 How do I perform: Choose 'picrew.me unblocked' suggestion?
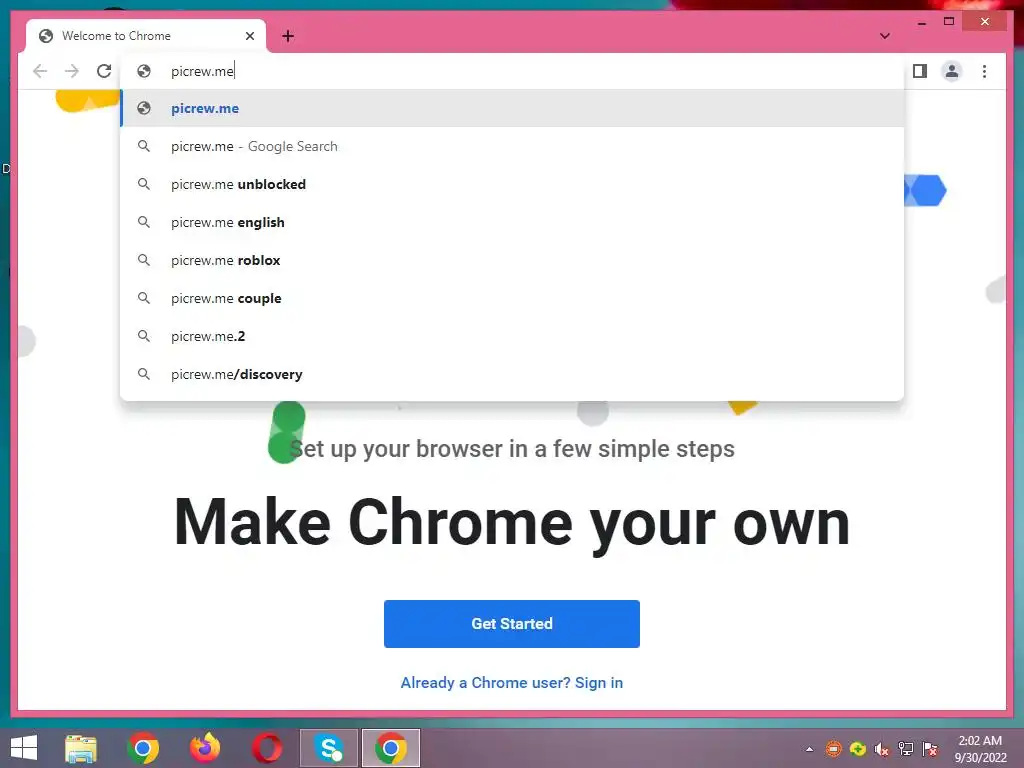(512, 184)
